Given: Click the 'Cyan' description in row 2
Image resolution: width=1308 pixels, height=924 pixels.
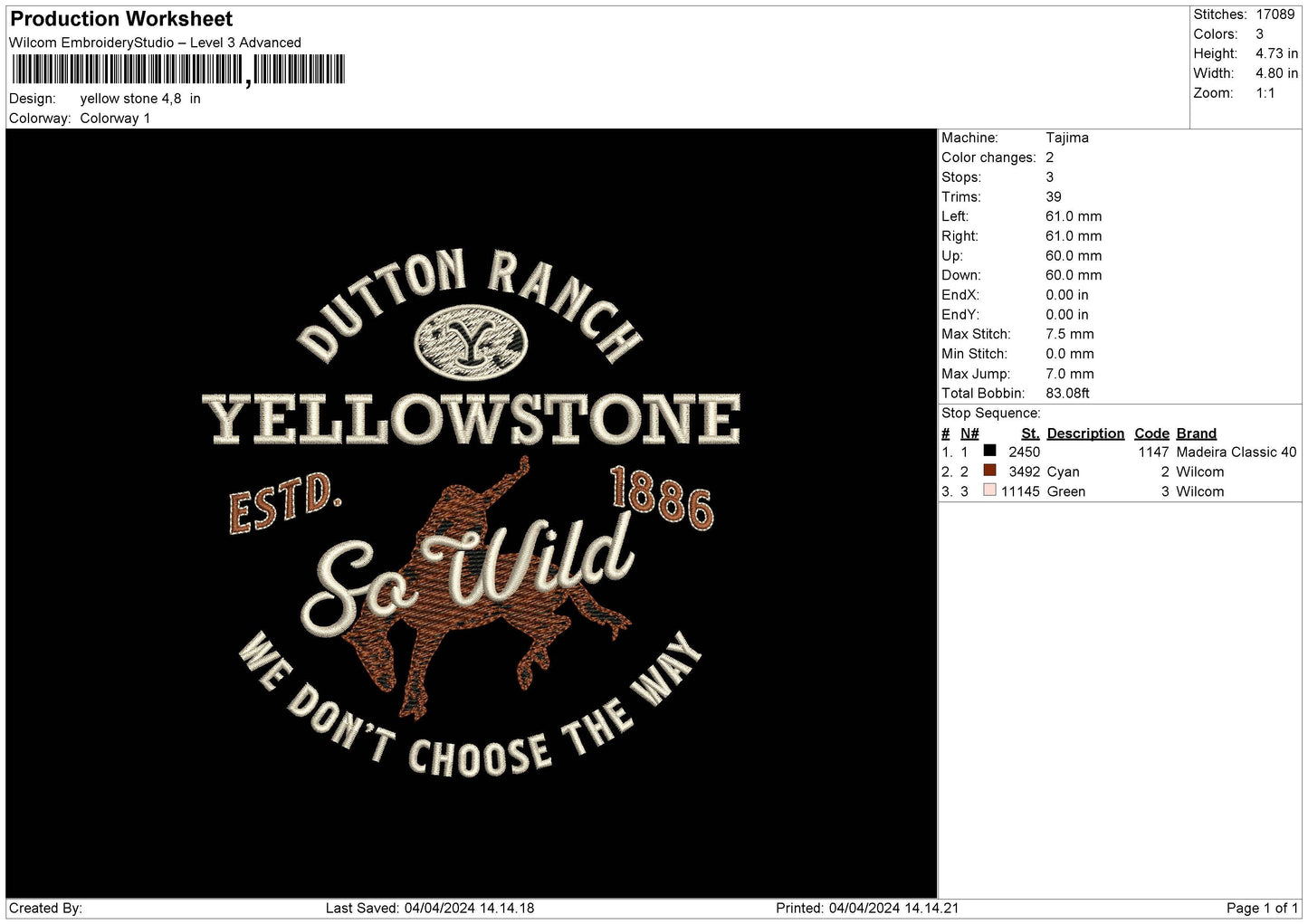Looking at the screenshot, I should 1063,472.
